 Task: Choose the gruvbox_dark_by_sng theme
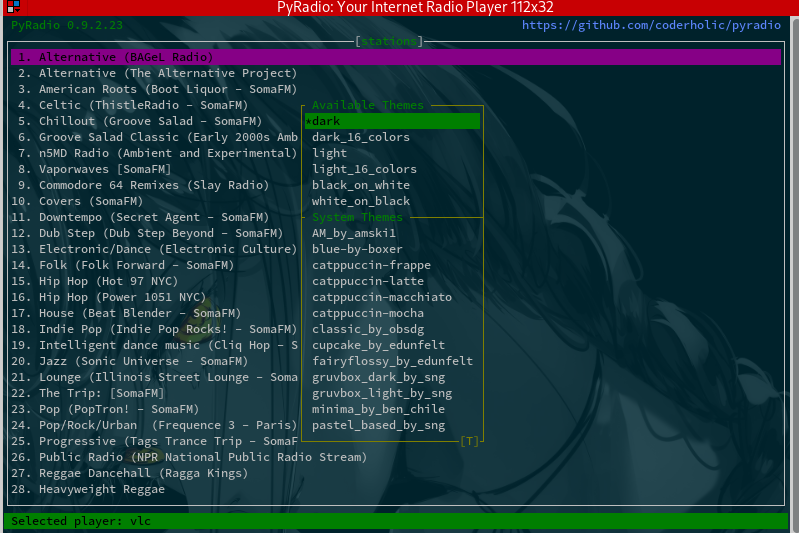[378, 377]
